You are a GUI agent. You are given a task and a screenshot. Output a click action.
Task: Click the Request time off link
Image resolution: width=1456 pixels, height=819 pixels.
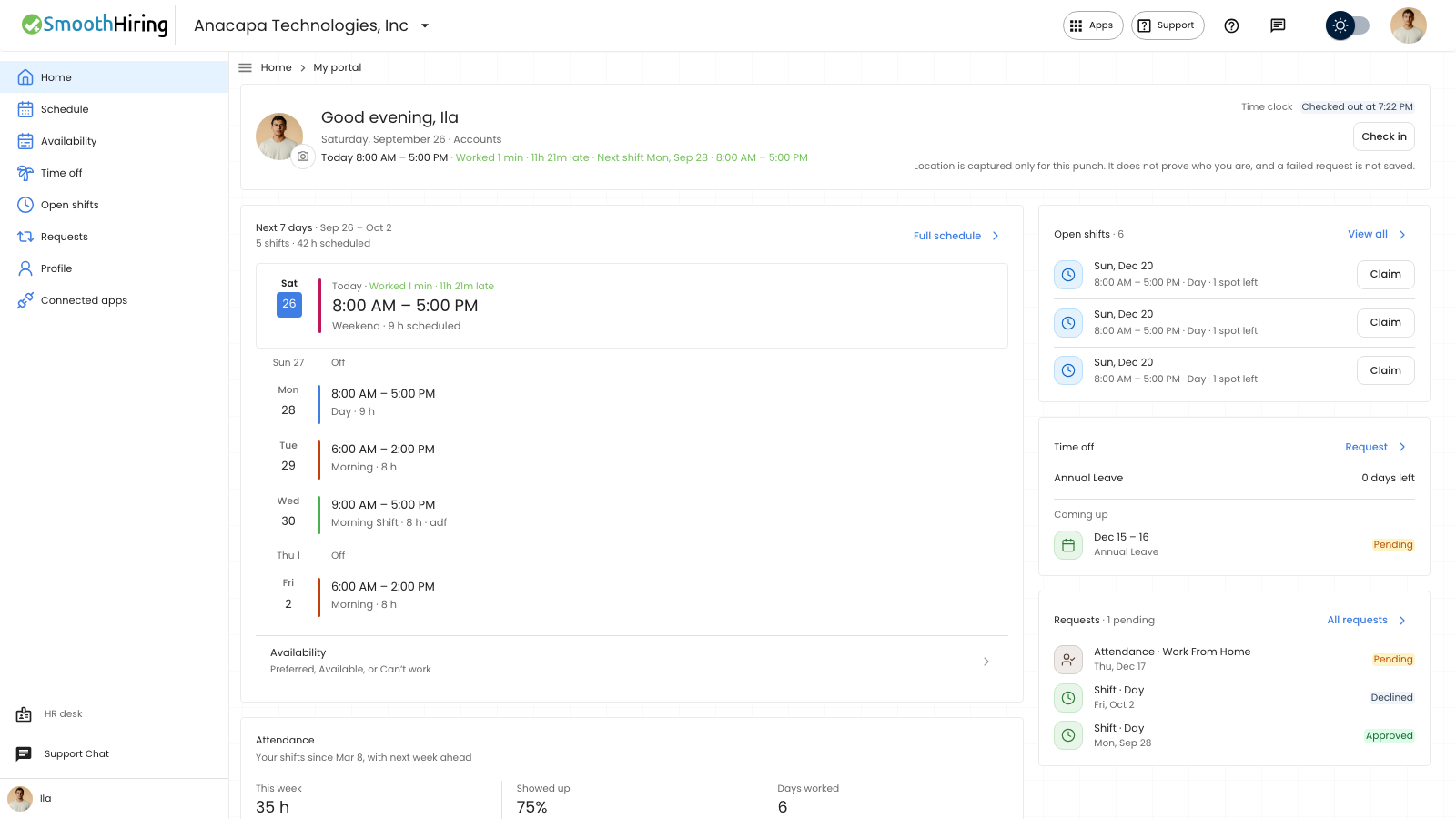coord(1376,447)
